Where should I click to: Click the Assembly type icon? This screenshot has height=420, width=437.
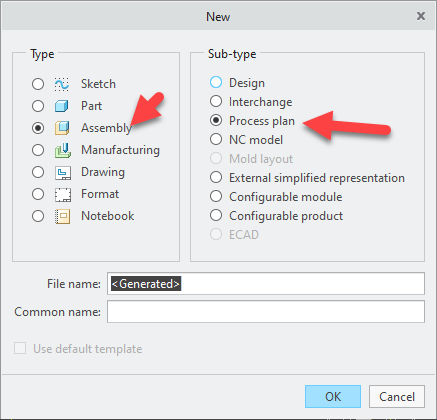pos(62,128)
